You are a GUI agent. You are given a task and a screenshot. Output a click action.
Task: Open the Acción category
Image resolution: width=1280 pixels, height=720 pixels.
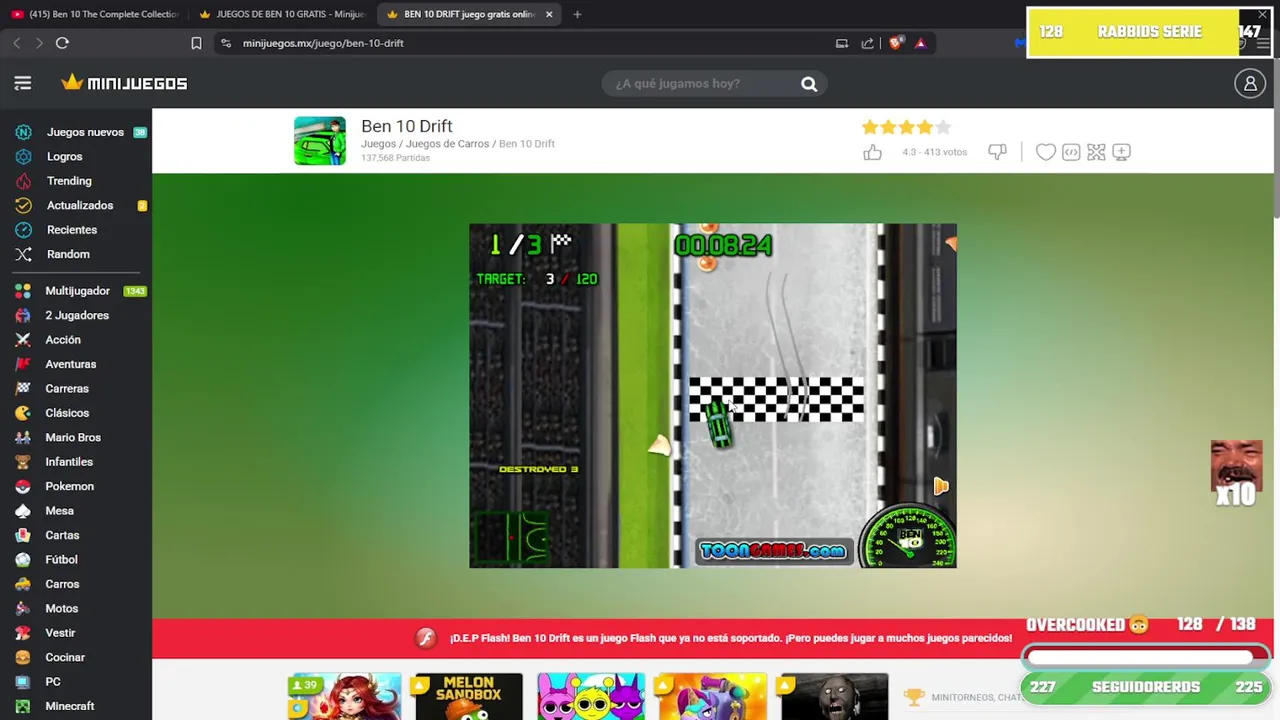(x=62, y=340)
